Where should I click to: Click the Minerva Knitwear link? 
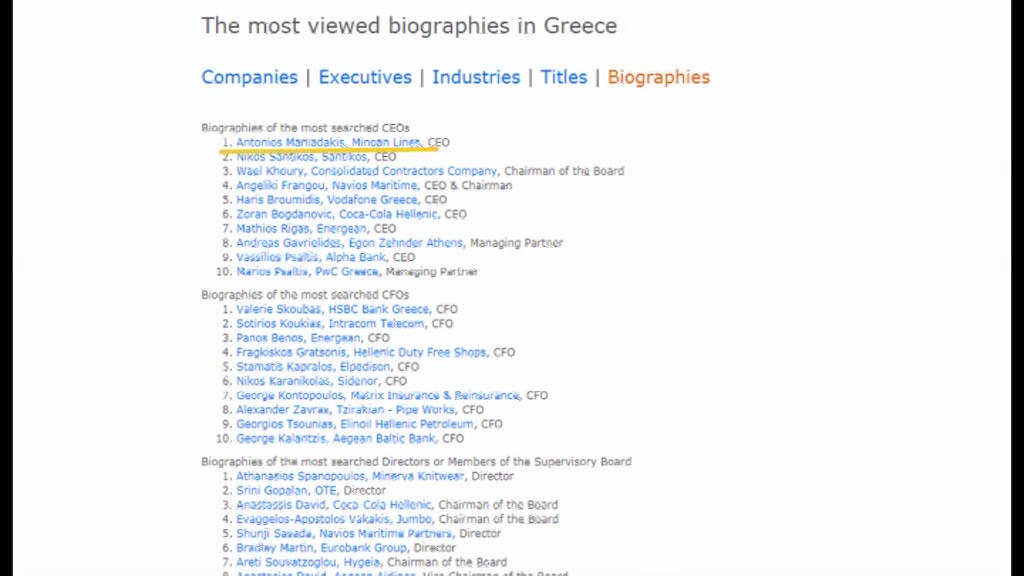point(418,477)
